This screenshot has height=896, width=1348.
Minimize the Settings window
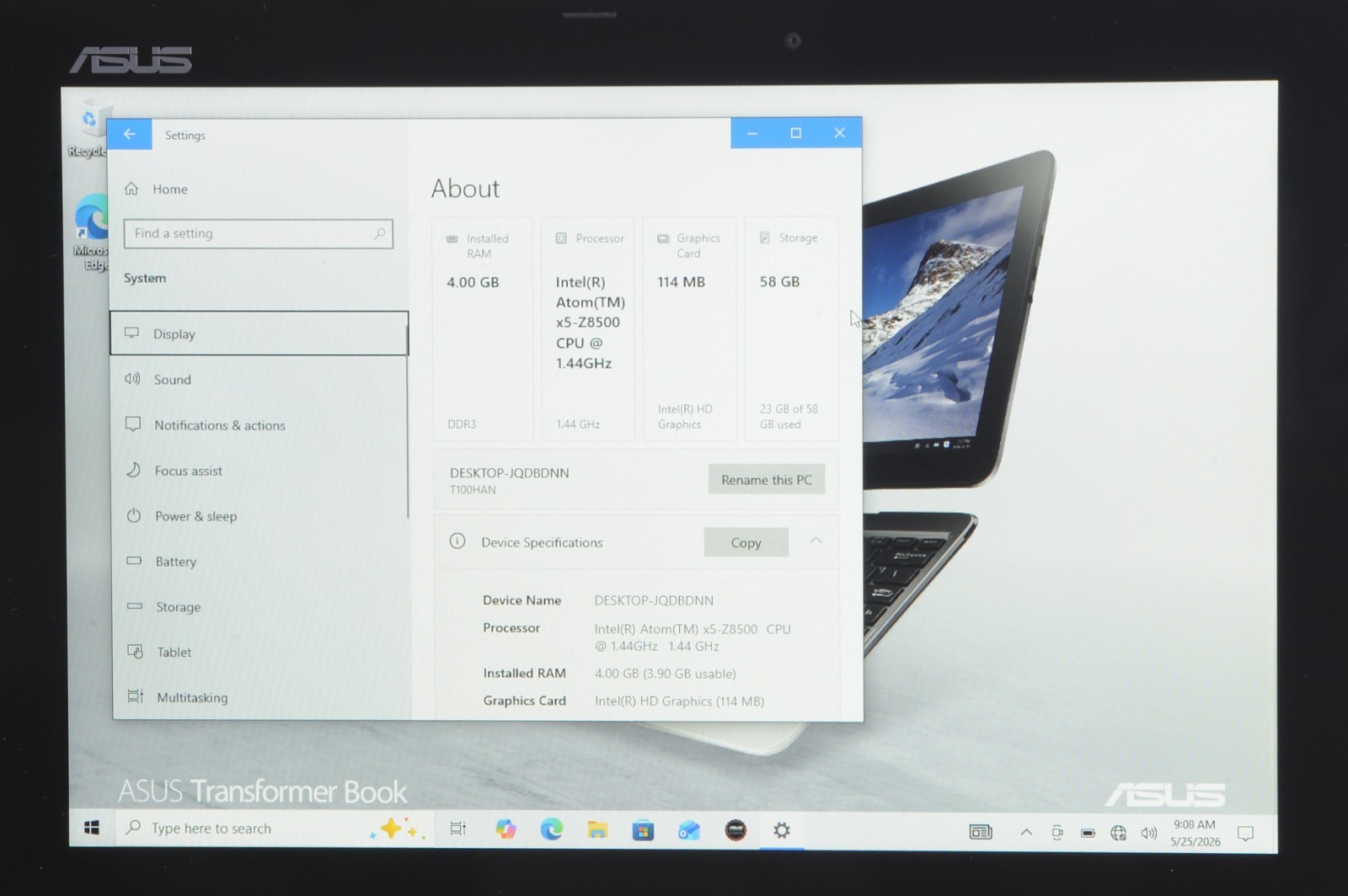[752, 133]
